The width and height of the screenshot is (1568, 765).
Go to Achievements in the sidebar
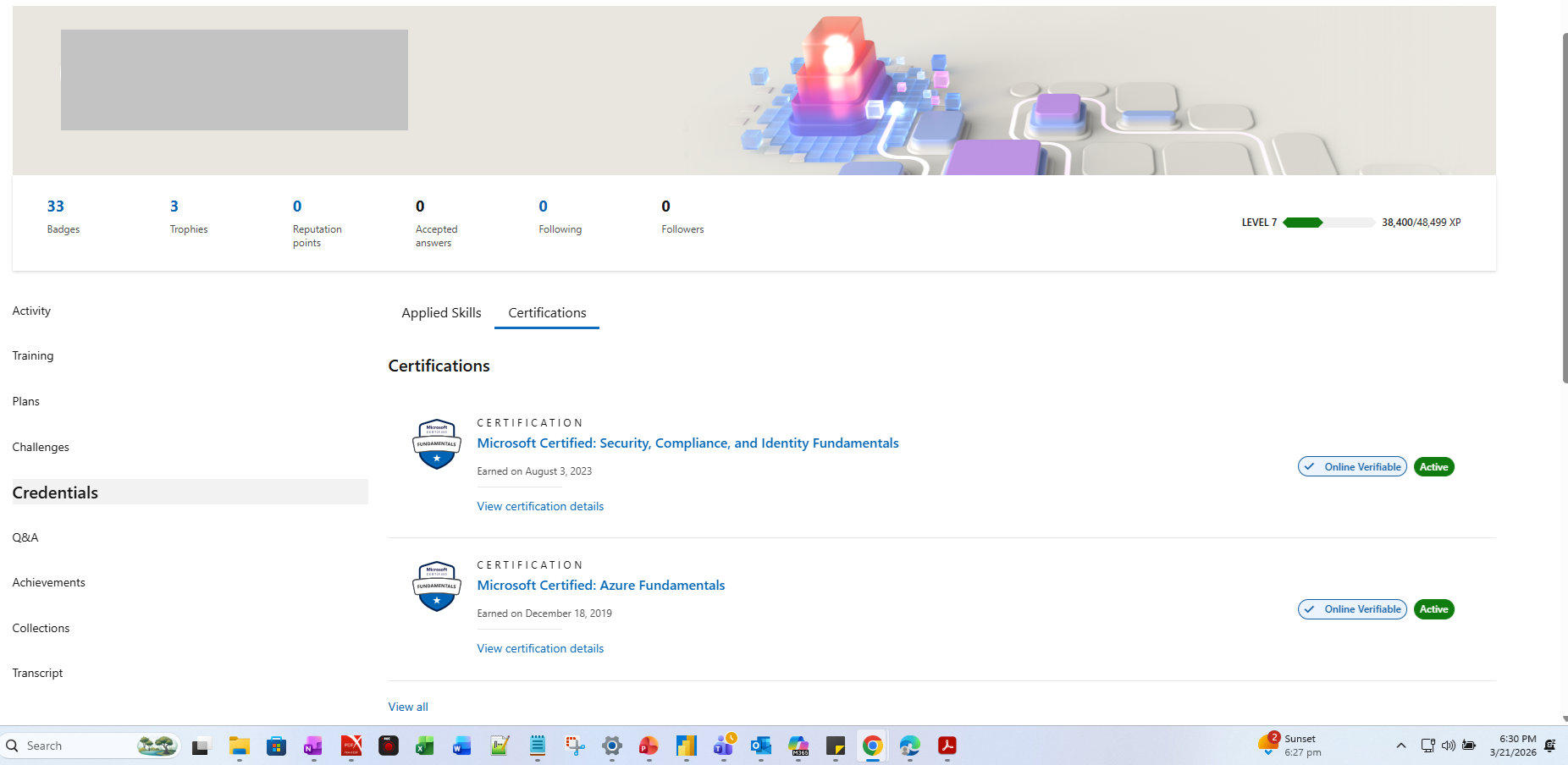(49, 582)
